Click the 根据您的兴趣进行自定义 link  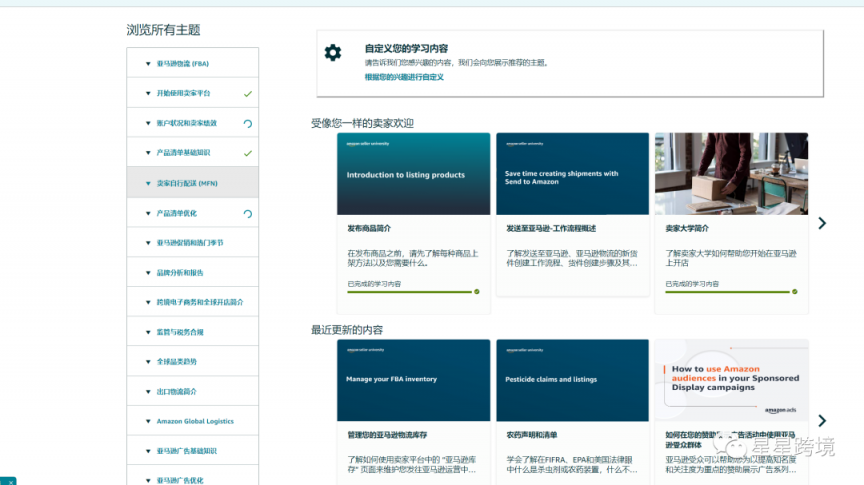click(404, 77)
